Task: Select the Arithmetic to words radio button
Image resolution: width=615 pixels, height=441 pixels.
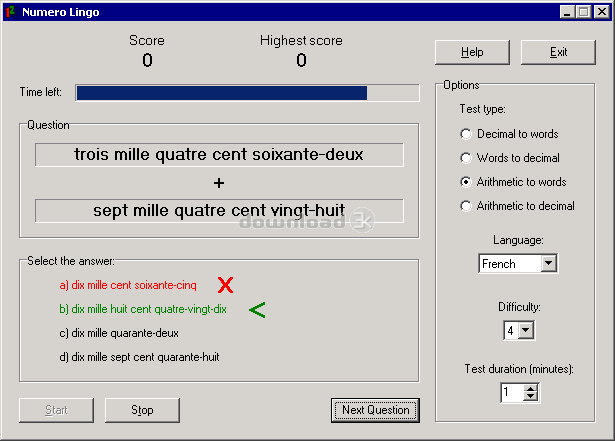Action: (x=465, y=182)
